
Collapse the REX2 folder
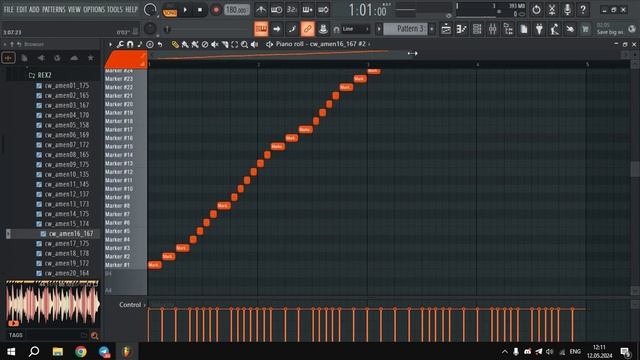(x=40, y=76)
